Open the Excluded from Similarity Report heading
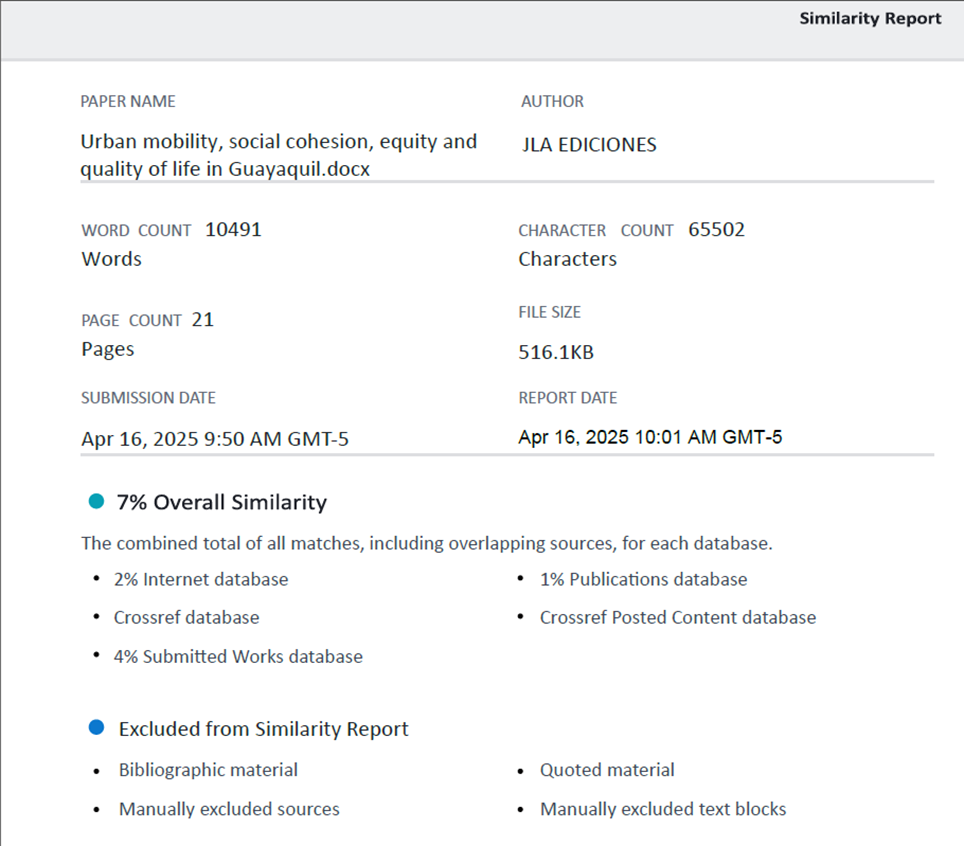Image resolution: width=964 pixels, height=846 pixels. point(263,729)
